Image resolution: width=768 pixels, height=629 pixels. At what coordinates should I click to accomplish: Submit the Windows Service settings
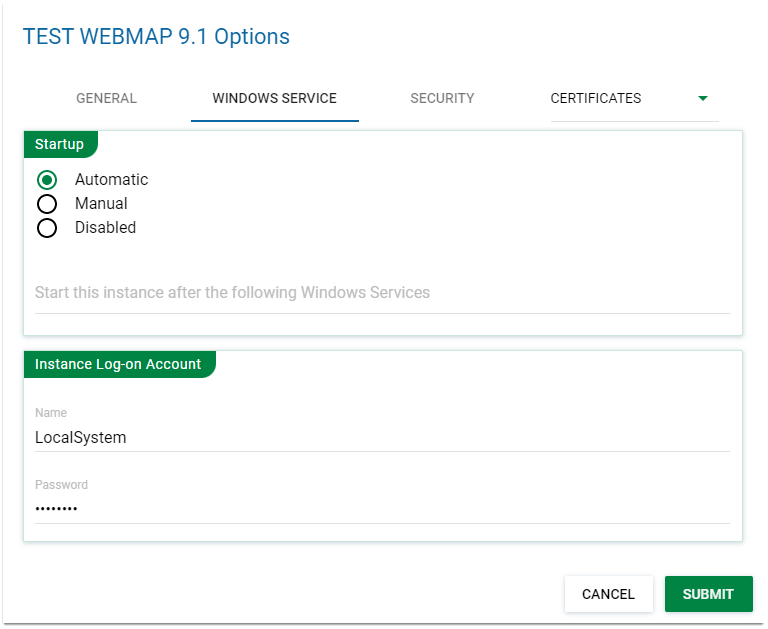(708, 594)
